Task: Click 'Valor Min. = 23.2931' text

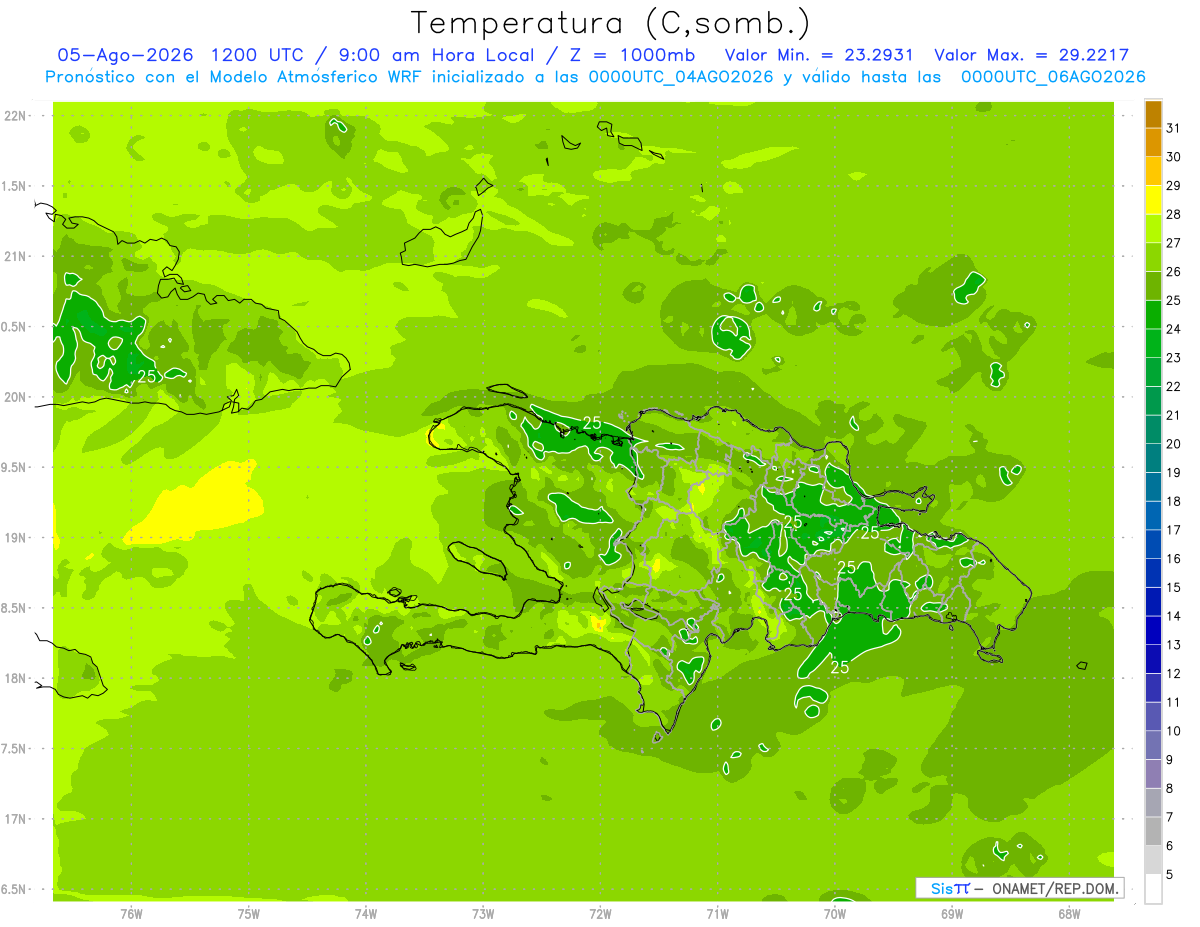Action: pos(819,55)
